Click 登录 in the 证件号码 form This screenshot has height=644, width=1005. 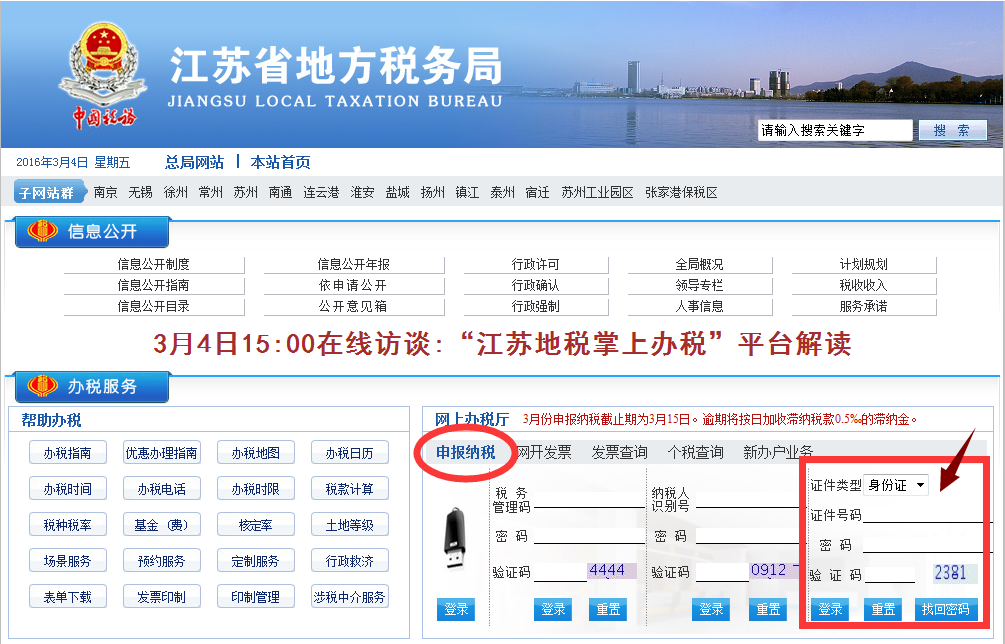click(830, 609)
